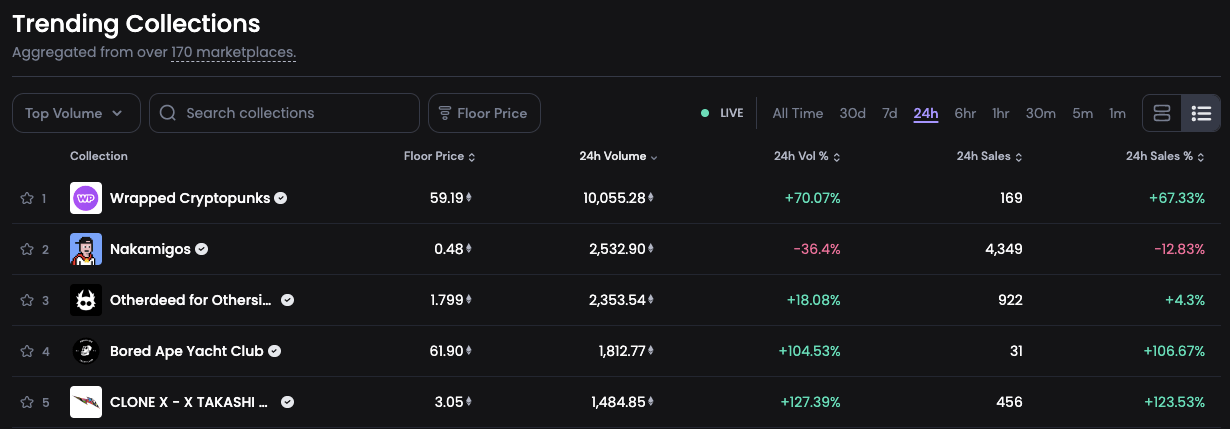Favorite the CLONE X - X TAKASHI row
Viewport: 1230px width, 429px height.
27,402
